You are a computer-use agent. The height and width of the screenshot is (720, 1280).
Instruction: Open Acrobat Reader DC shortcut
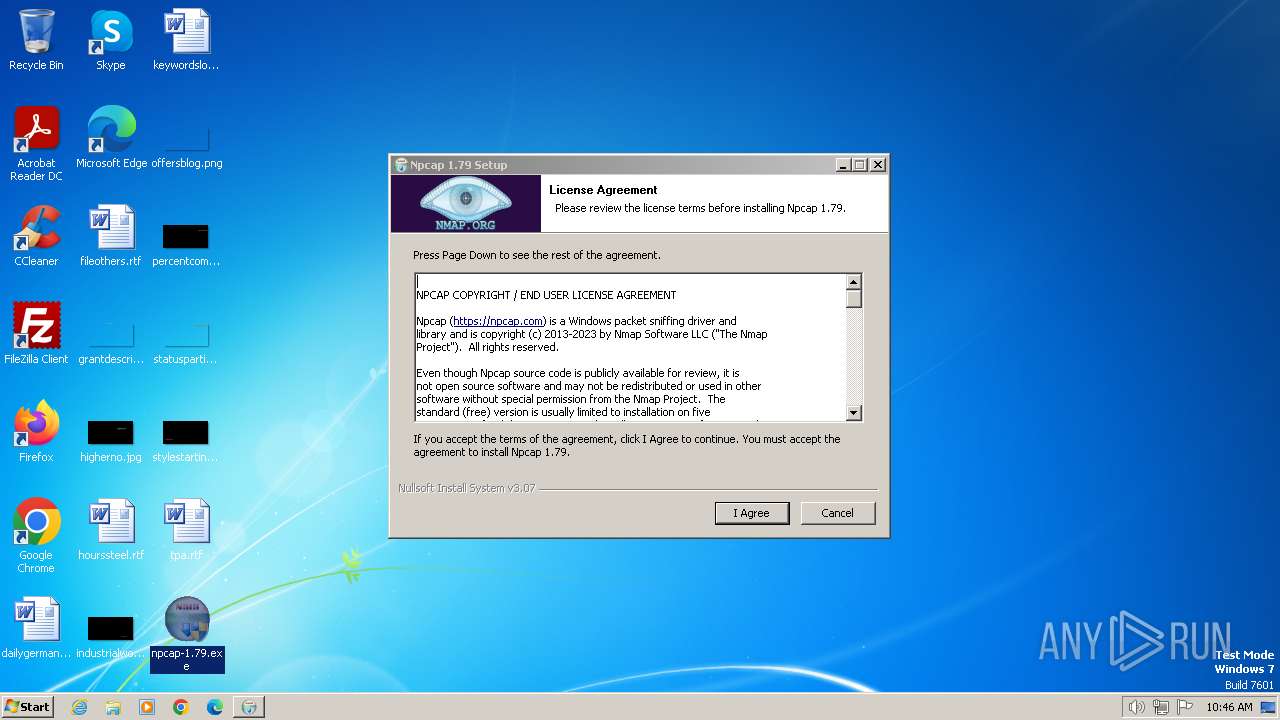36,144
